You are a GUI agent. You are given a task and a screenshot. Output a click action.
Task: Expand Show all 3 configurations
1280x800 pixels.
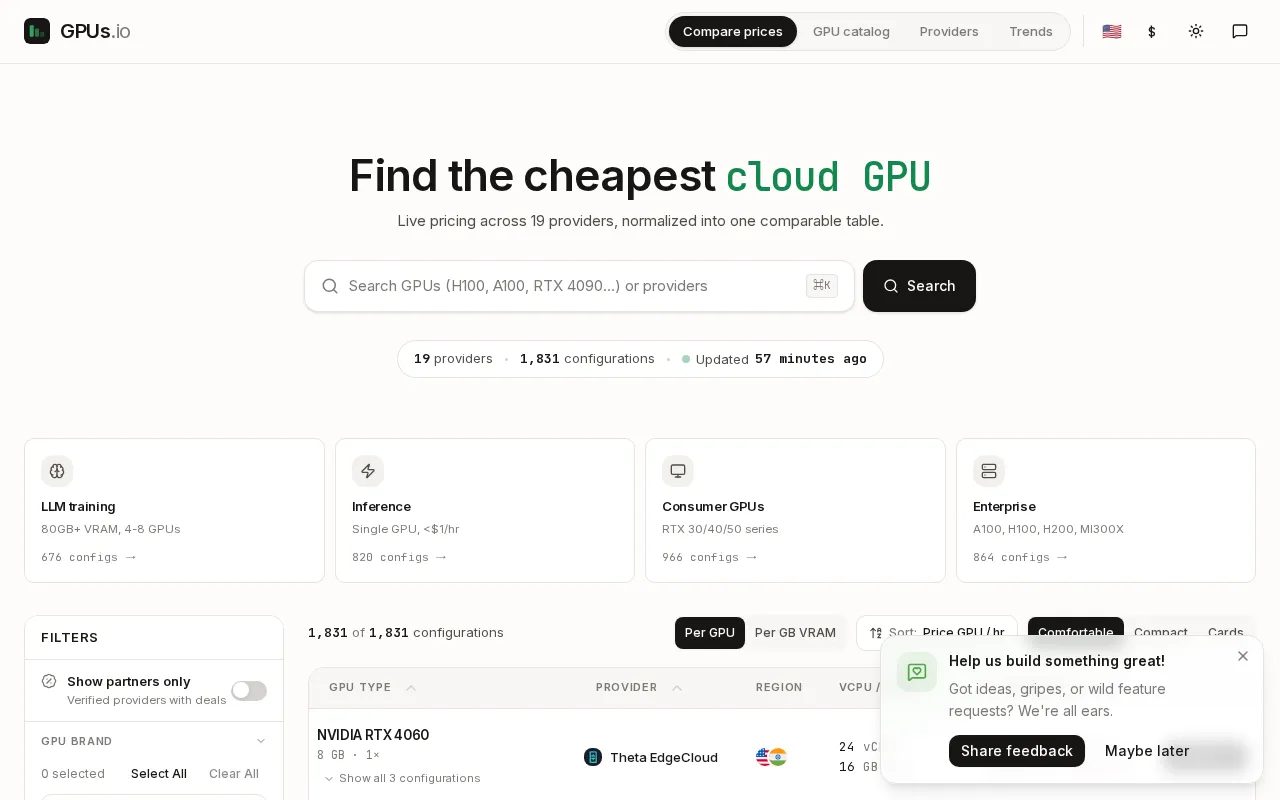point(402,778)
